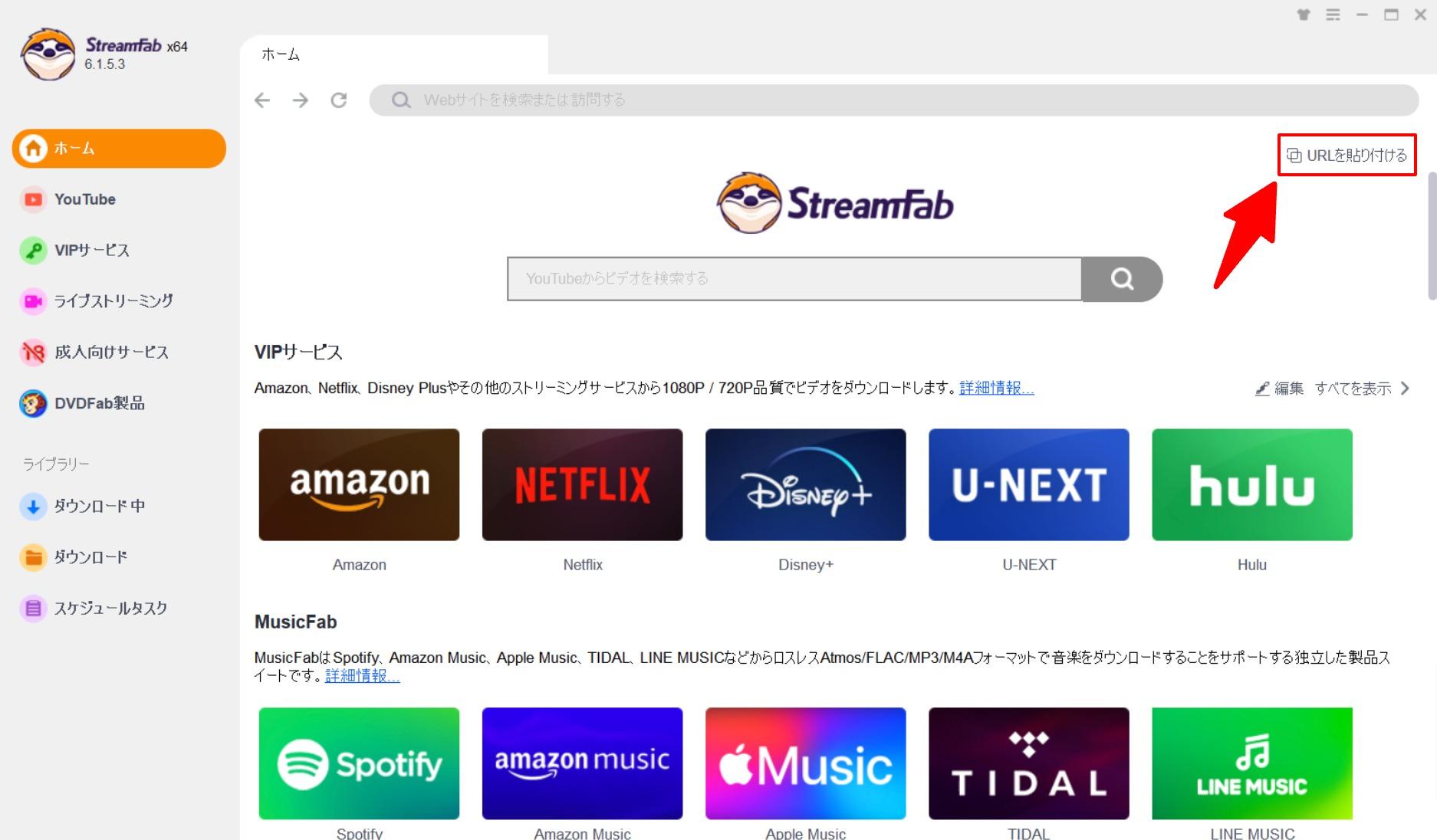
Task: Click すべてを表示 link
Action: click(1353, 389)
